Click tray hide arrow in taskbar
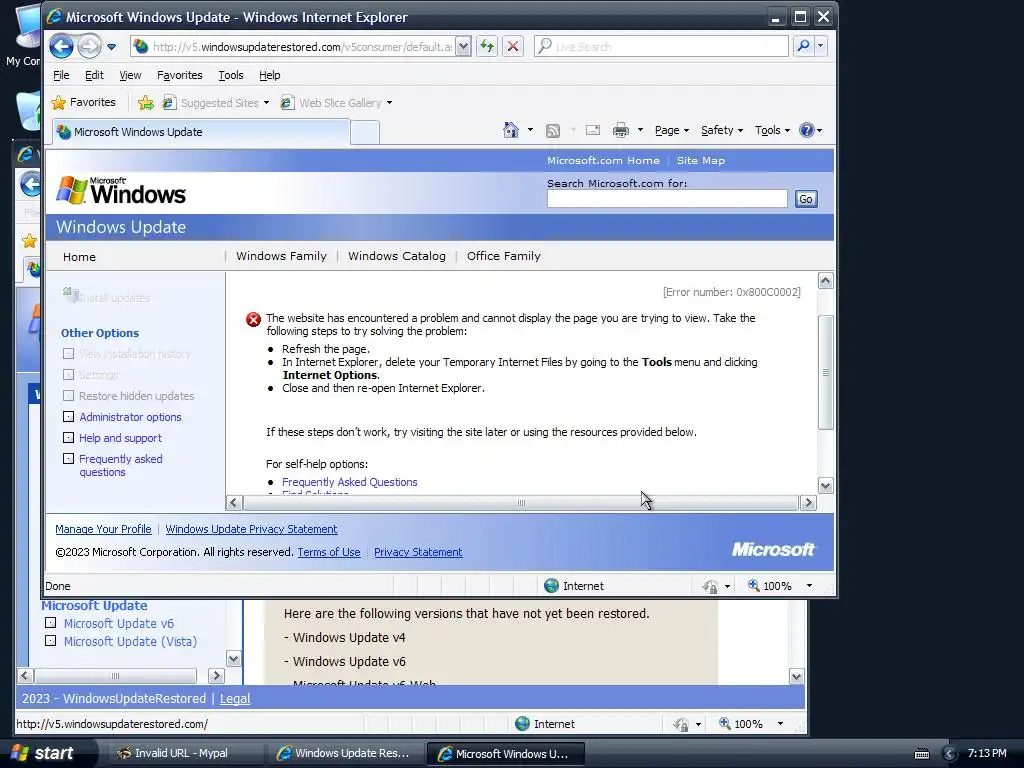Image resolution: width=1024 pixels, height=768 pixels. [x=950, y=754]
